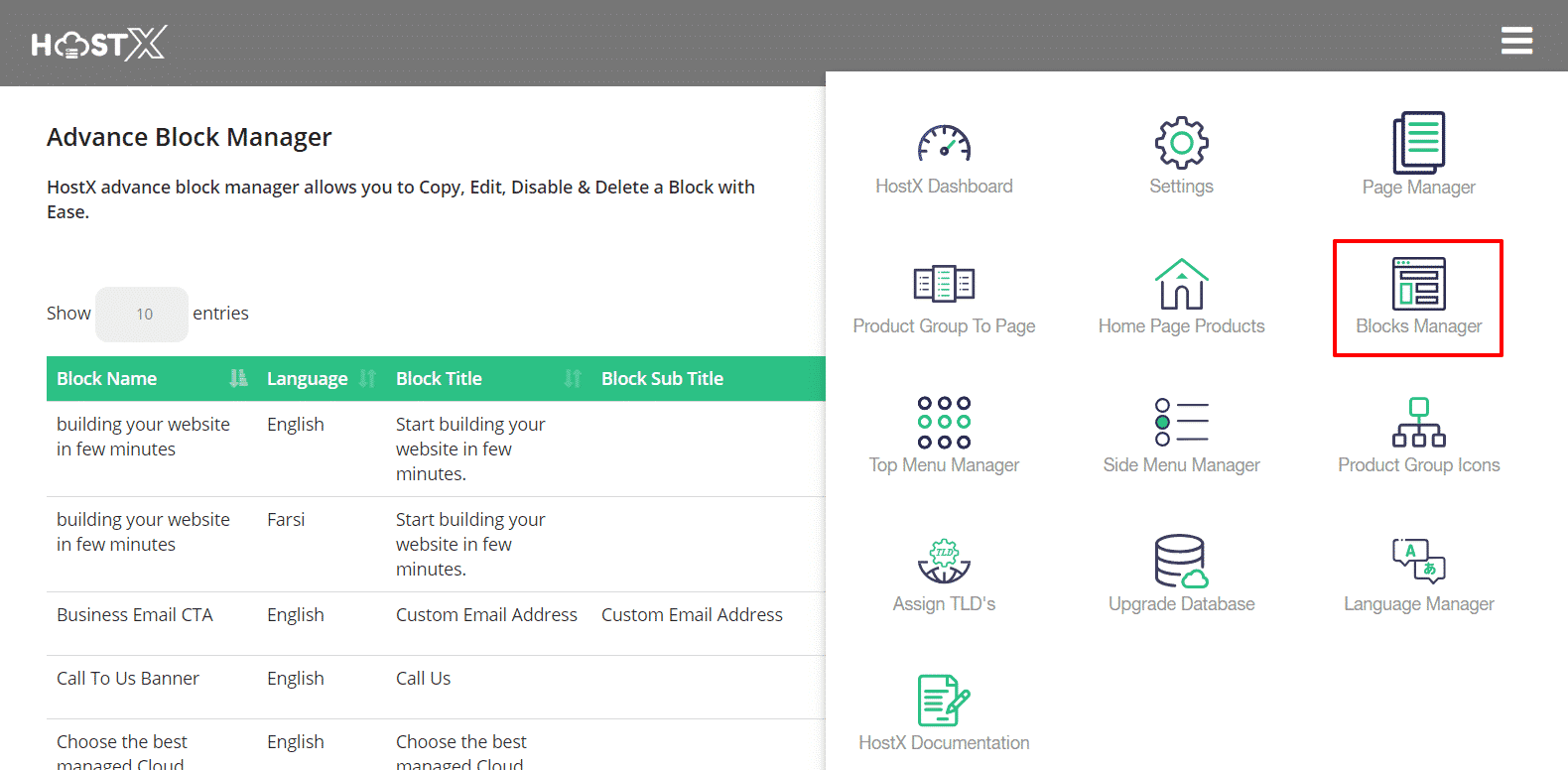
Task: Open the Side Menu Manager icon
Action: [x=1181, y=423]
